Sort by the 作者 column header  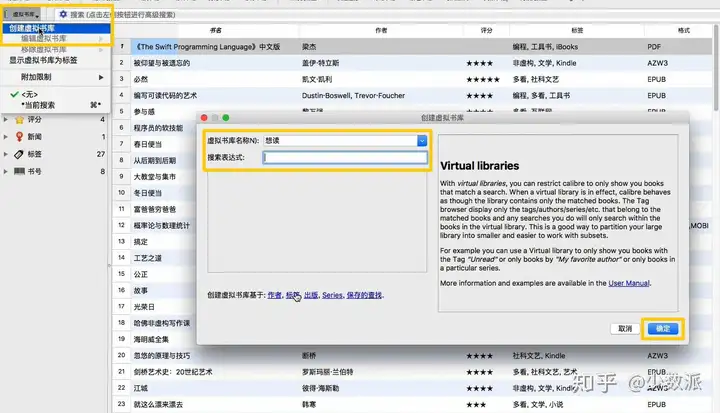[x=381, y=30]
